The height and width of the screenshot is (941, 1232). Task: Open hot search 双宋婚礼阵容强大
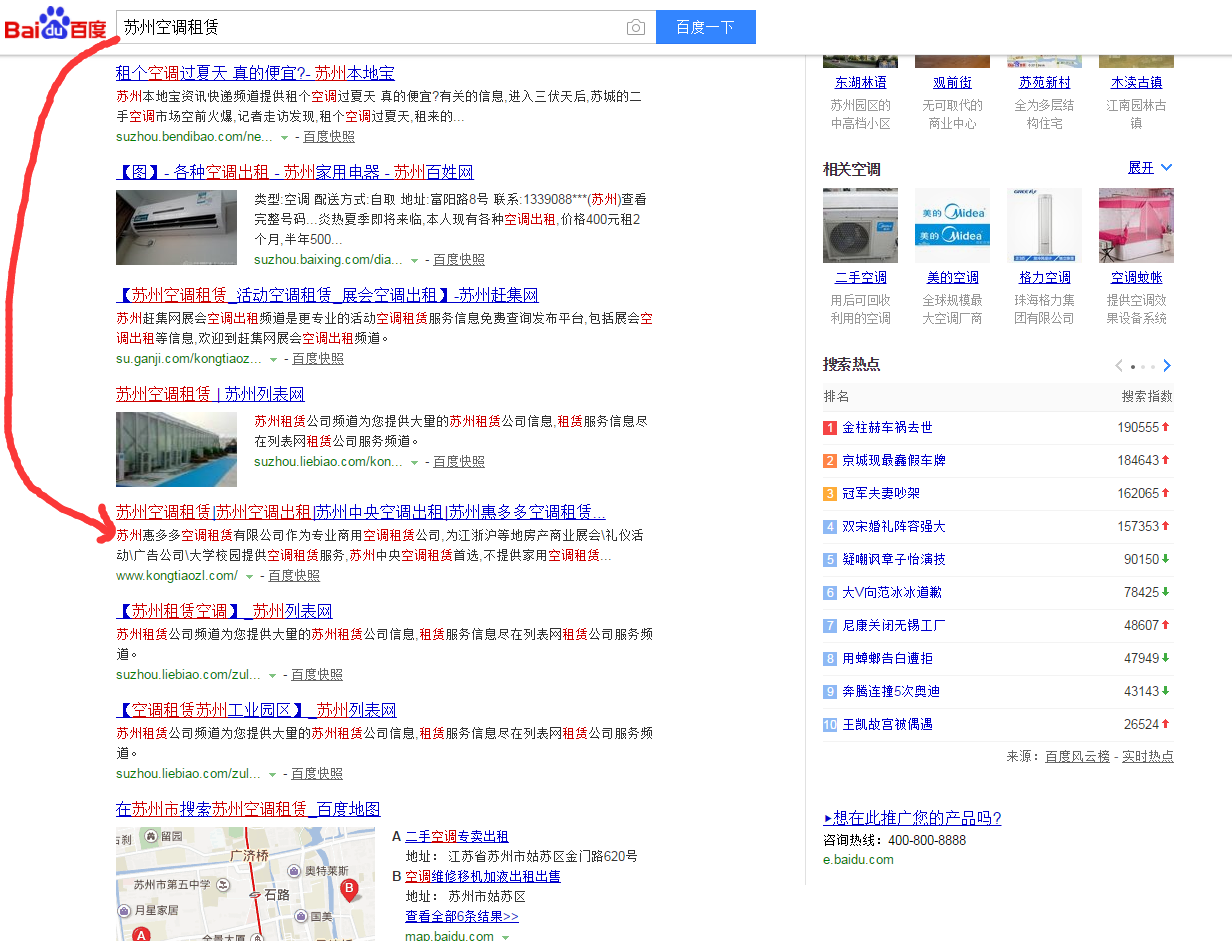tap(894, 526)
